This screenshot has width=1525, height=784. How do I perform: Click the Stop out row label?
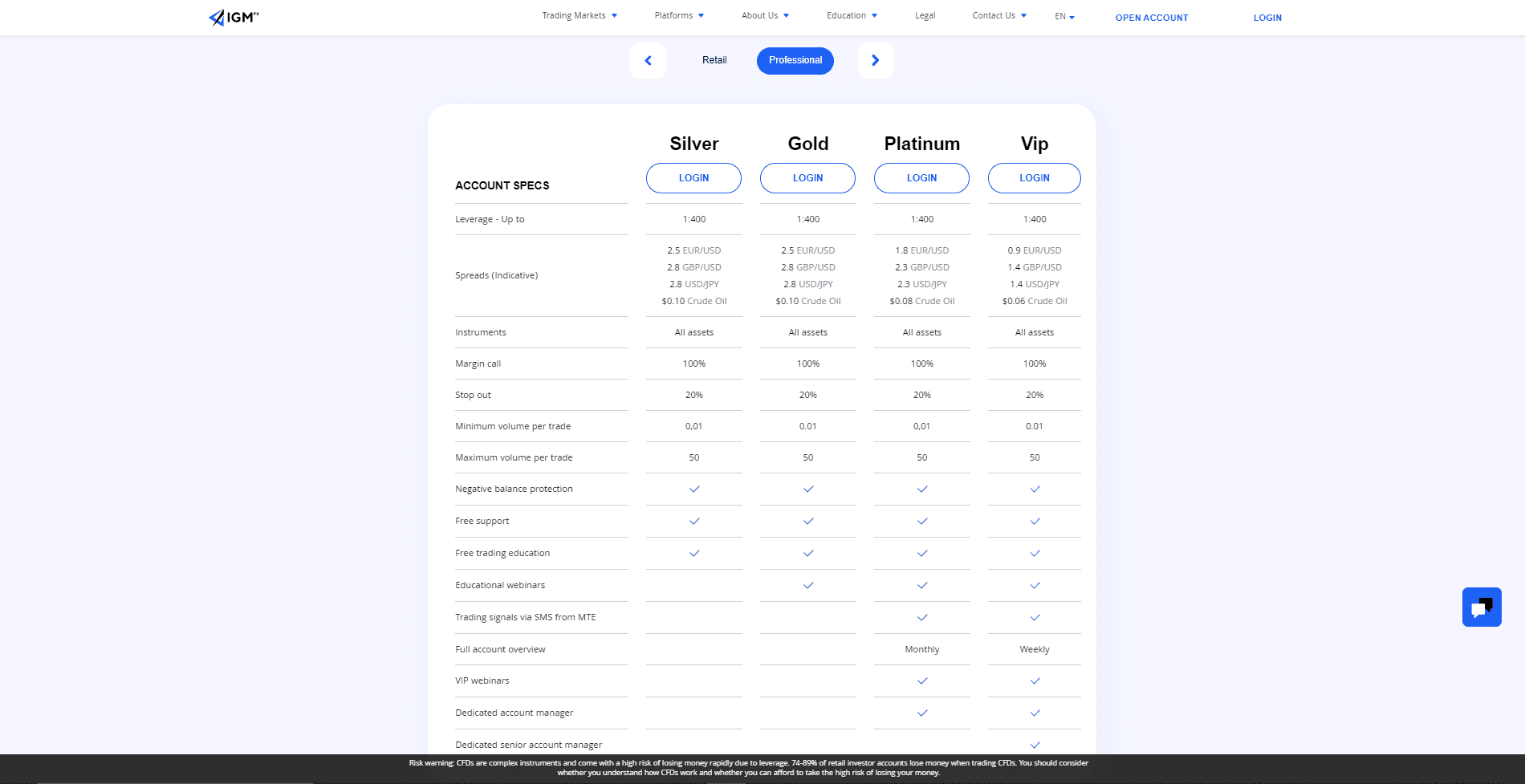click(x=473, y=395)
